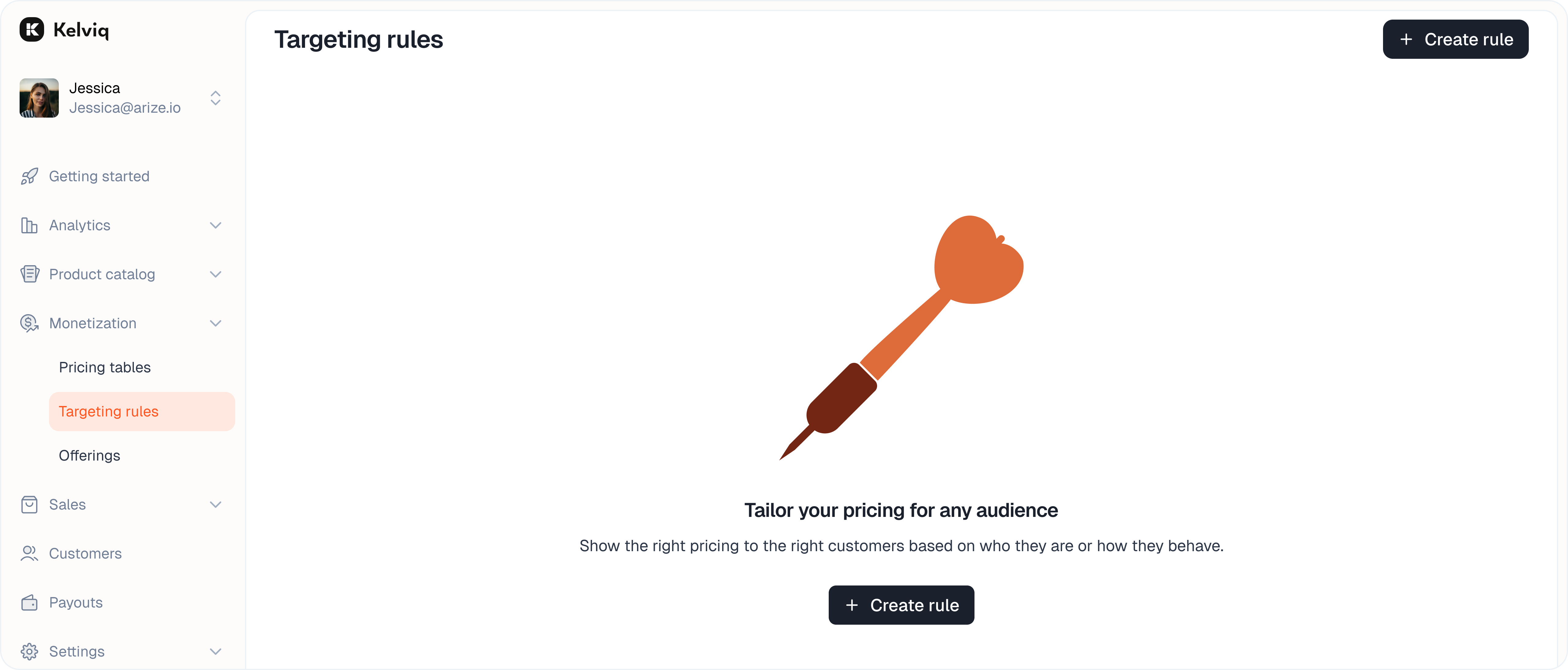Click the Kelviq logo icon
Image resolution: width=1568 pixels, height=670 pixels.
coord(32,29)
